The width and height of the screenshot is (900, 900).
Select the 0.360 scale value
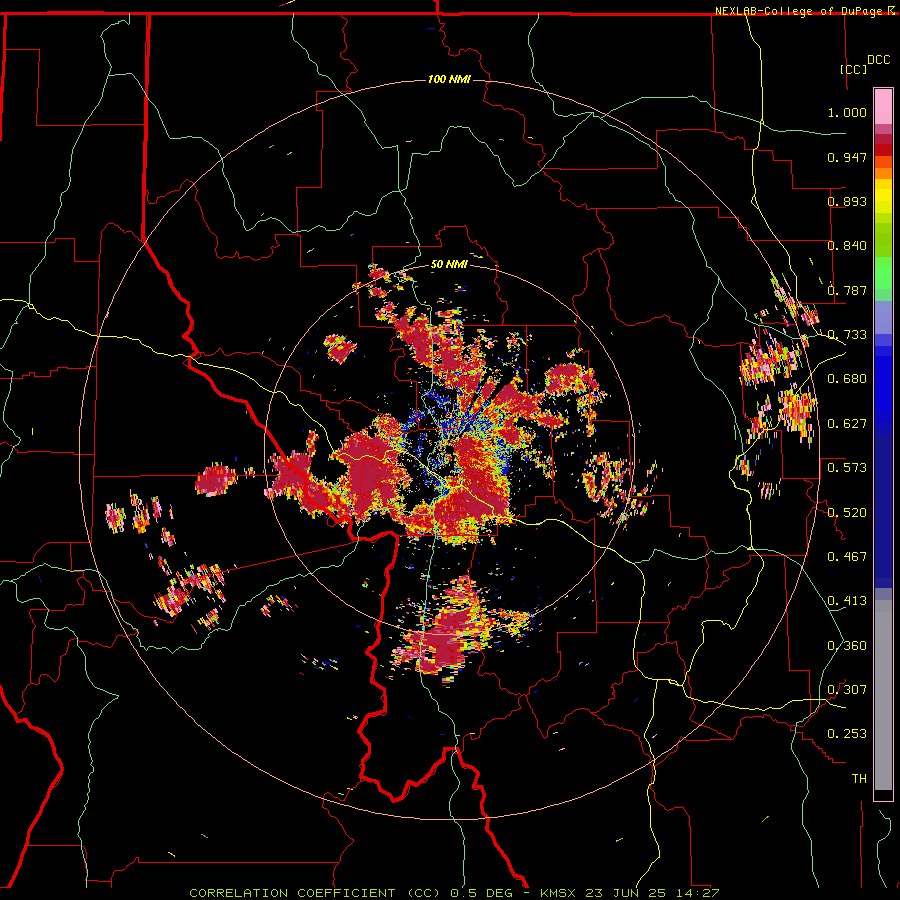847,646
